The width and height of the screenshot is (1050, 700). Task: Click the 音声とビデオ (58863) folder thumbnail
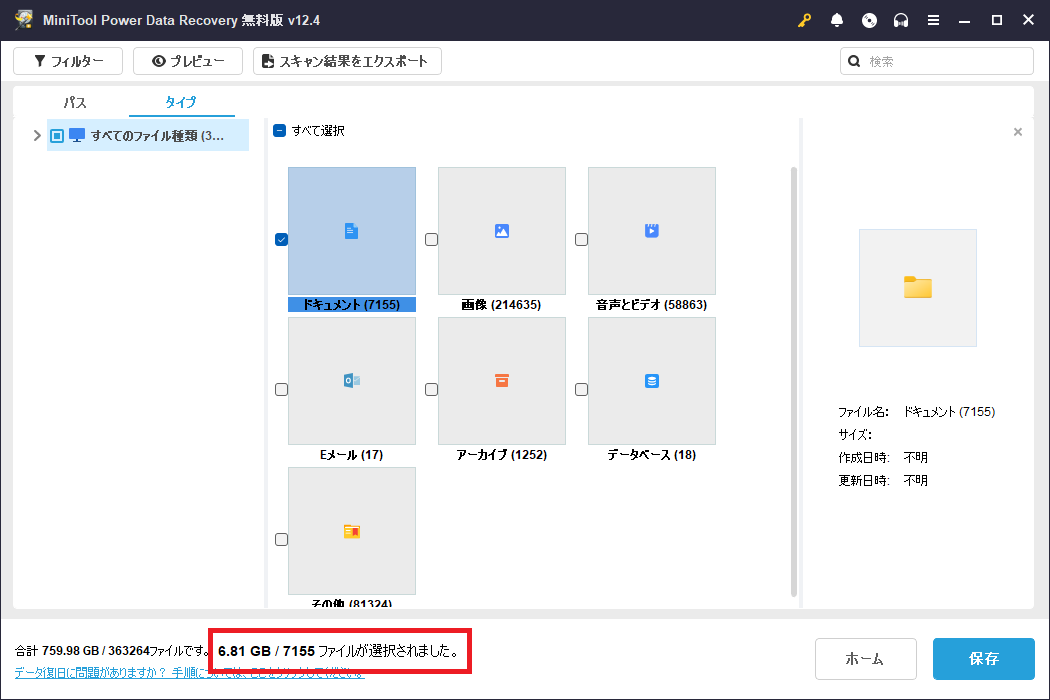pyautogui.click(x=652, y=231)
